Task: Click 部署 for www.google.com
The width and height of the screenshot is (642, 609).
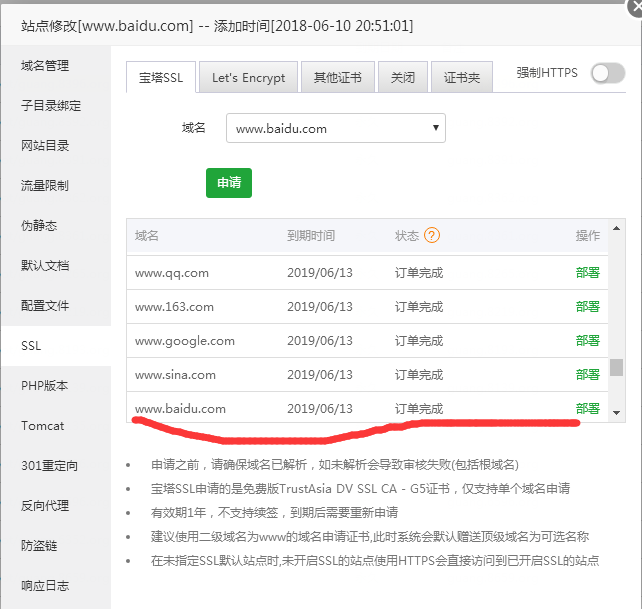Action: pyautogui.click(x=588, y=341)
